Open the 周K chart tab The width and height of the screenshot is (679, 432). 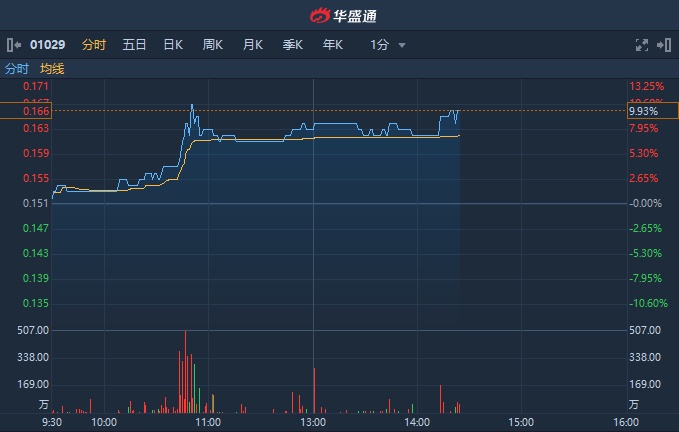point(212,45)
